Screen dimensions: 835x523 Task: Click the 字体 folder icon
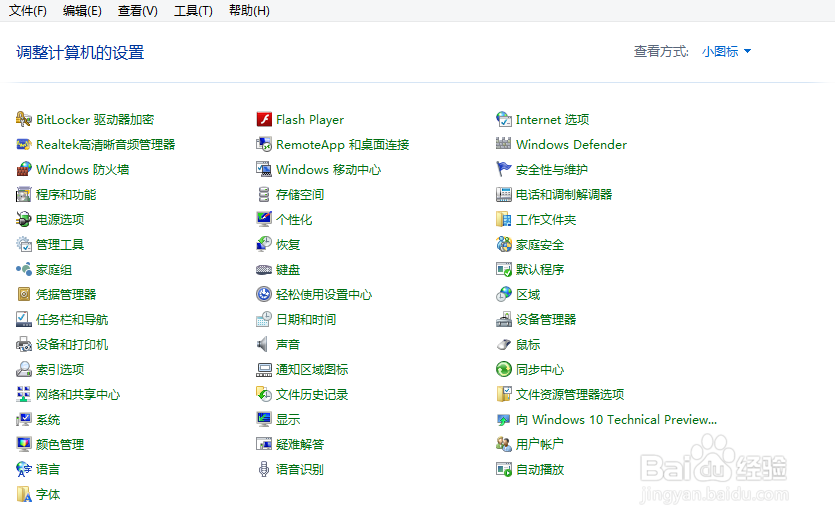23,494
